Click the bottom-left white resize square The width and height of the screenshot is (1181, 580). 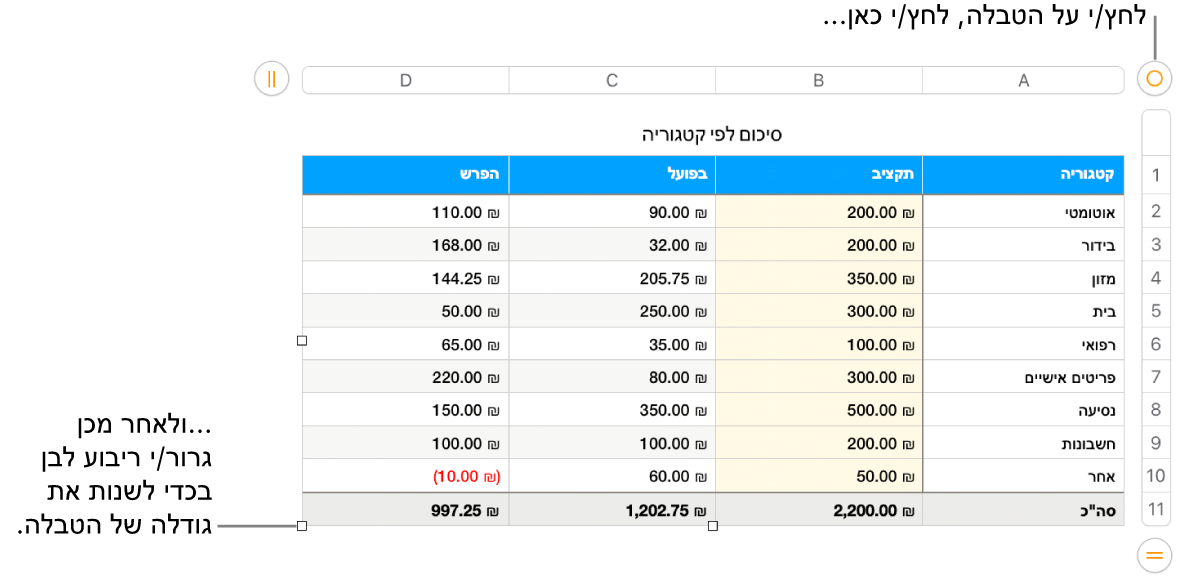302,526
